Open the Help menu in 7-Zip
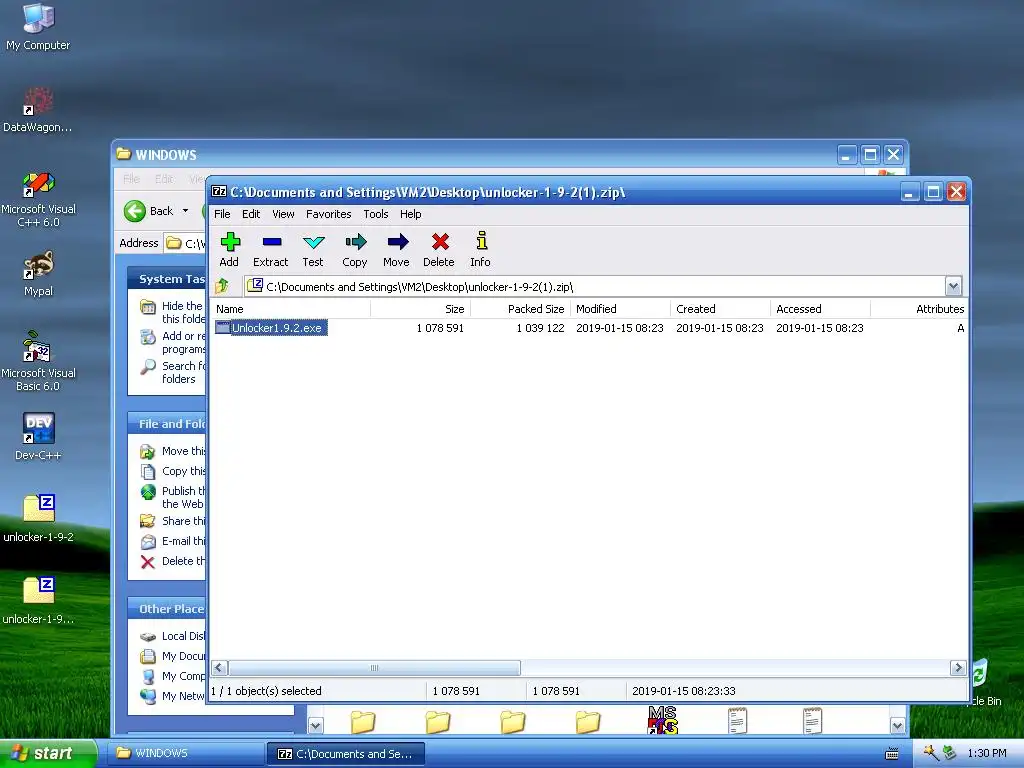 (410, 214)
